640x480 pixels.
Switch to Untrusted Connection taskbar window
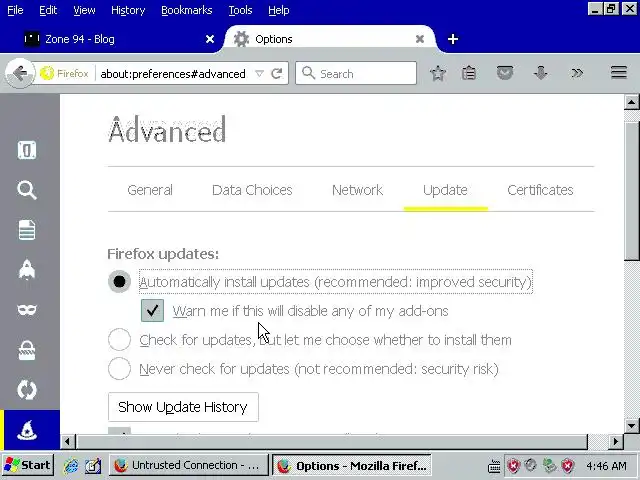(x=189, y=465)
